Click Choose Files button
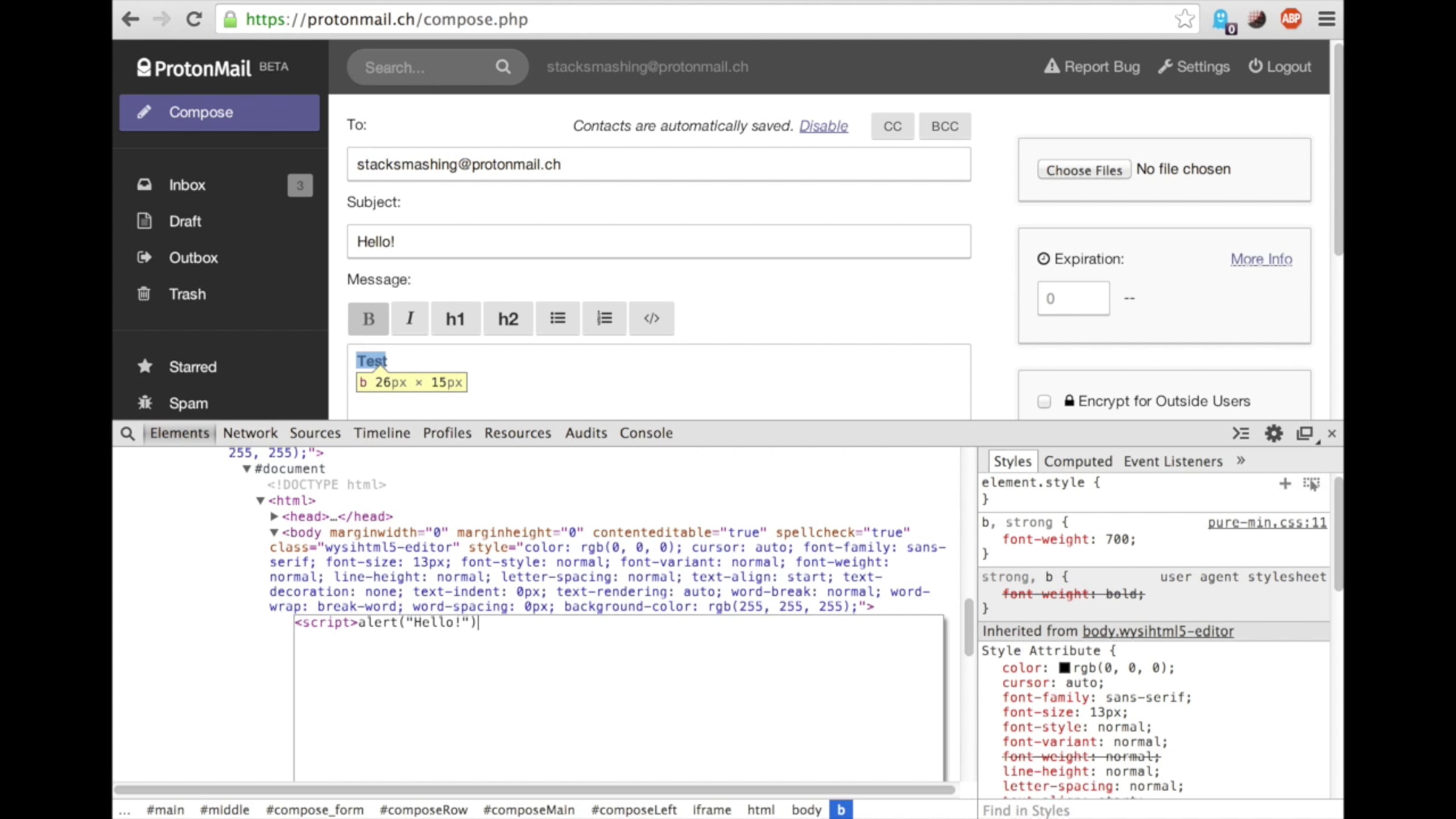This screenshot has width=1456, height=819. 1084,170
